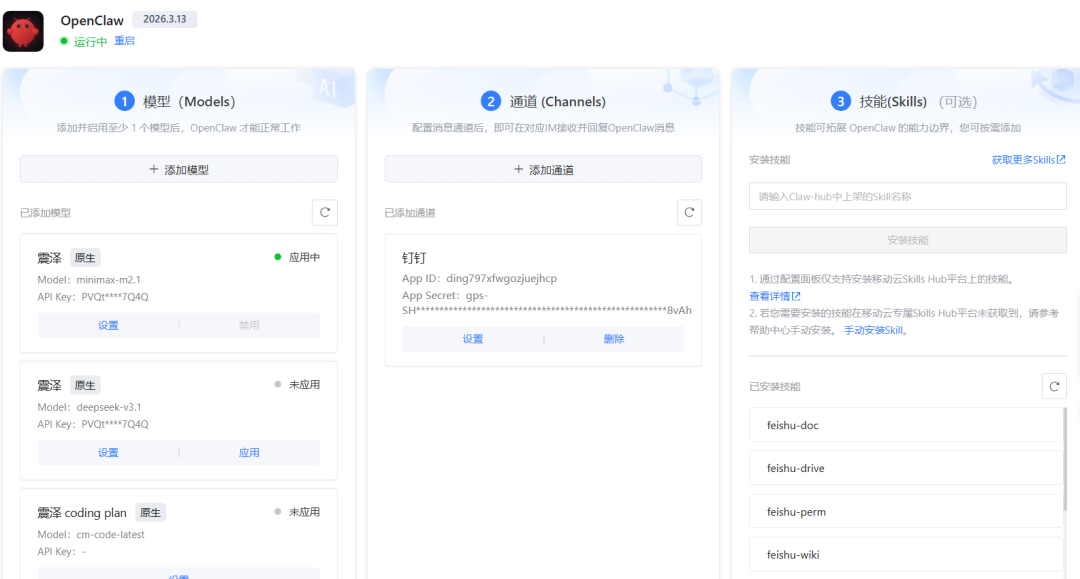Click the 通道 (Channels) step heading
The width and height of the screenshot is (1080, 579).
tap(557, 102)
